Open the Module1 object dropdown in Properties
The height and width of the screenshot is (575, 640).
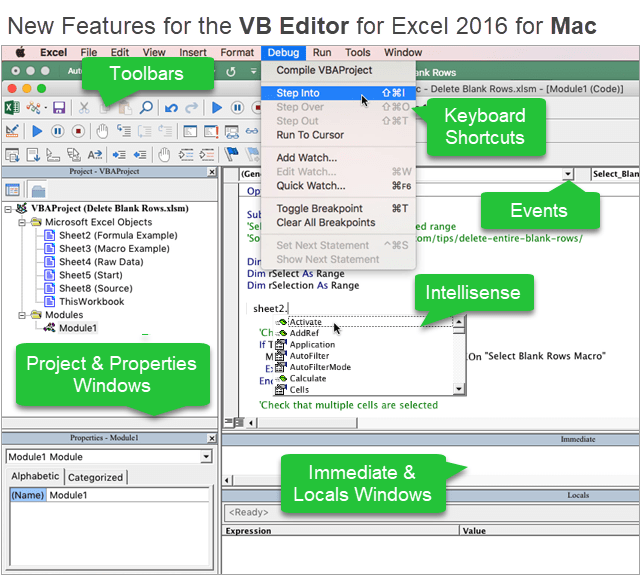(206, 456)
